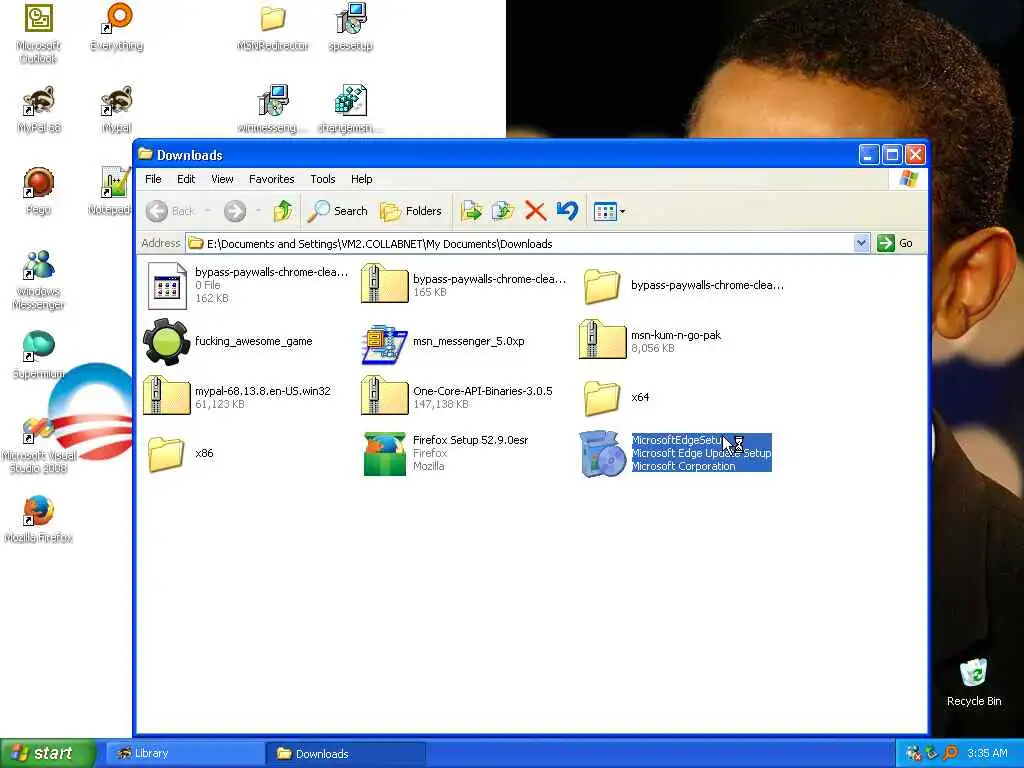
Task: Open the Views dropdown button
Action: tap(609, 211)
